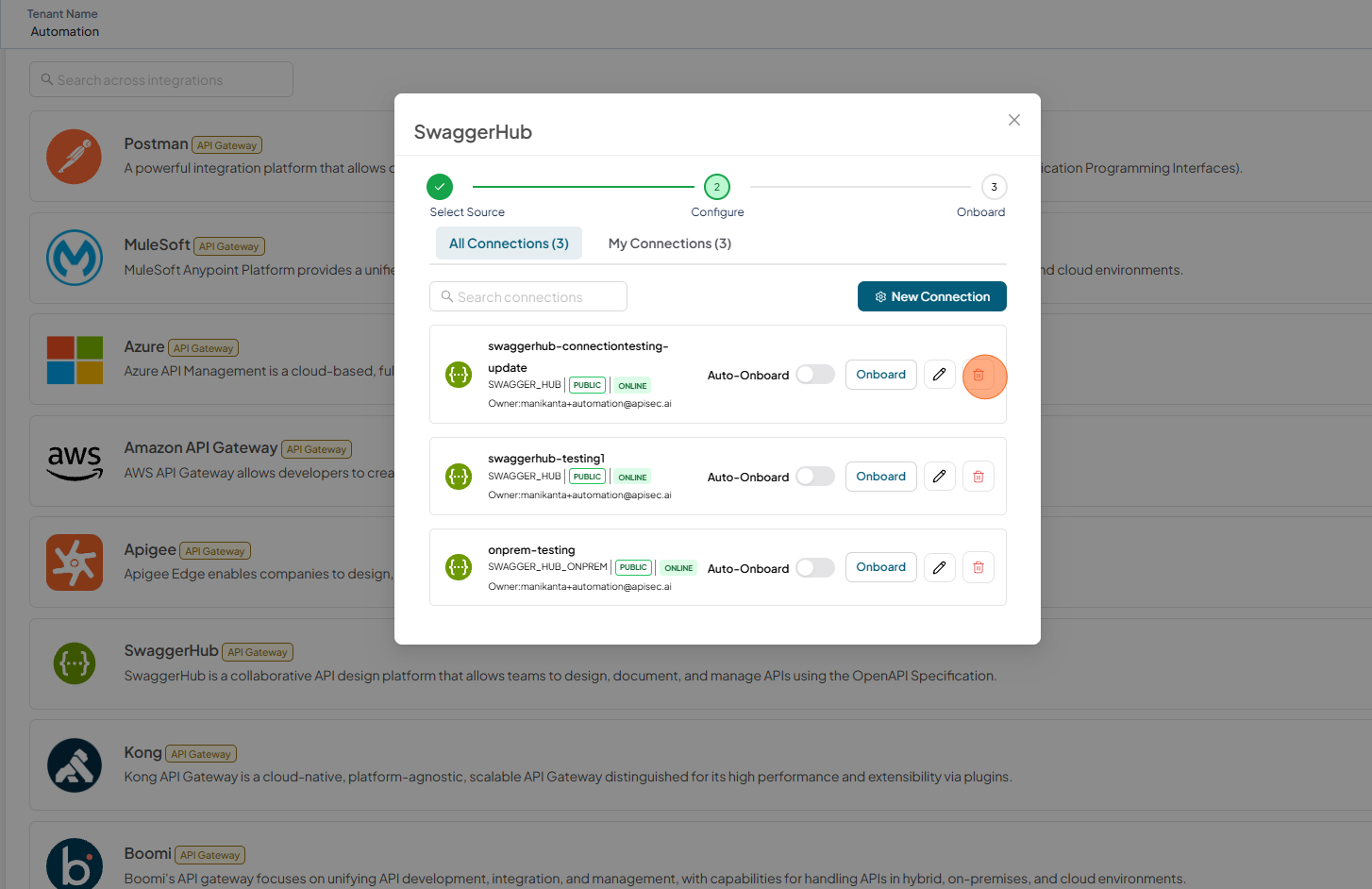This screenshot has width=1372, height=889.
Task: Select the All Connections tab
Action: pyautogui.click(x=509, y=243)
